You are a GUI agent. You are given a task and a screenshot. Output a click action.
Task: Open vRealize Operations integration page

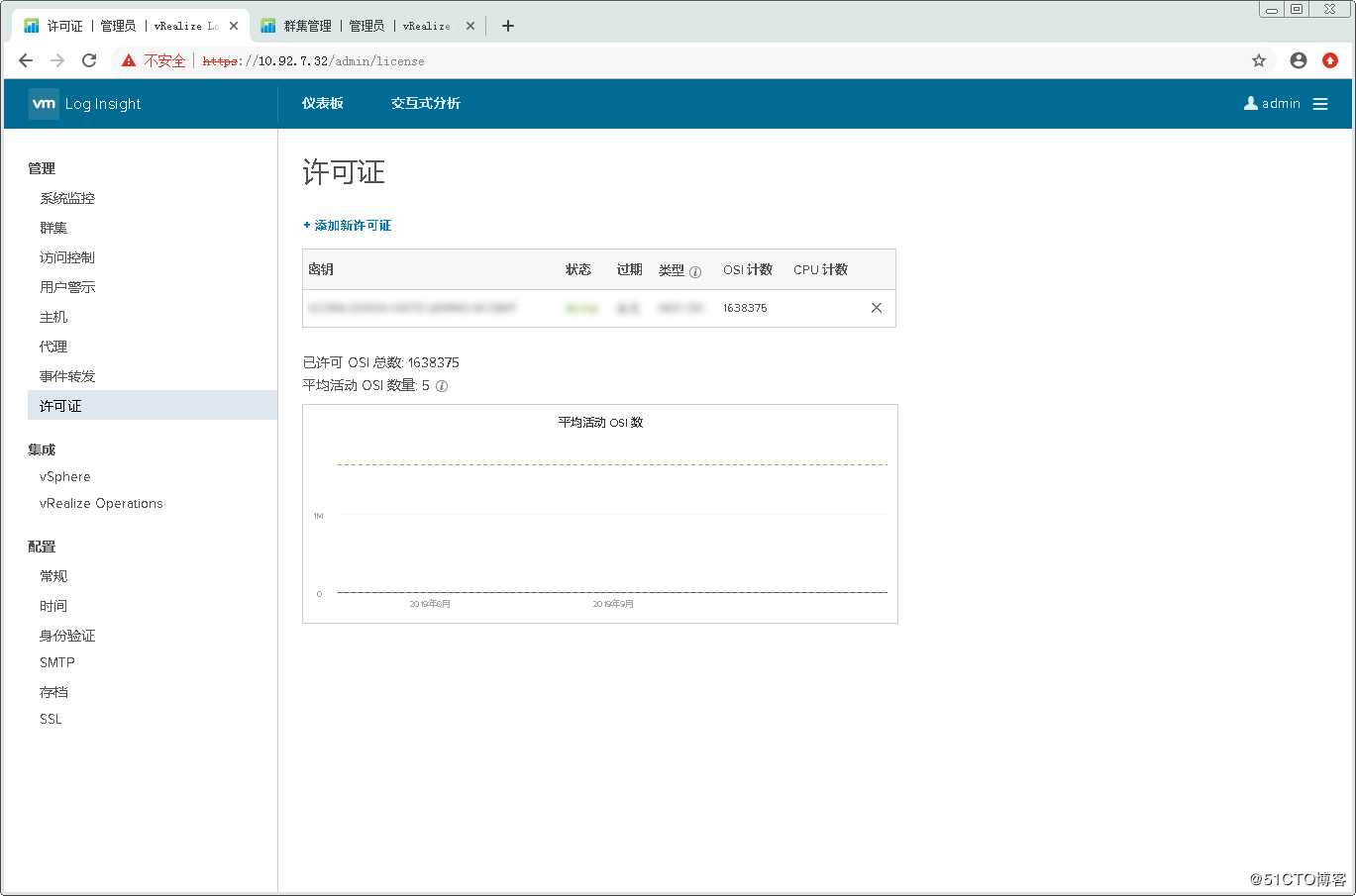pos(101,504)
